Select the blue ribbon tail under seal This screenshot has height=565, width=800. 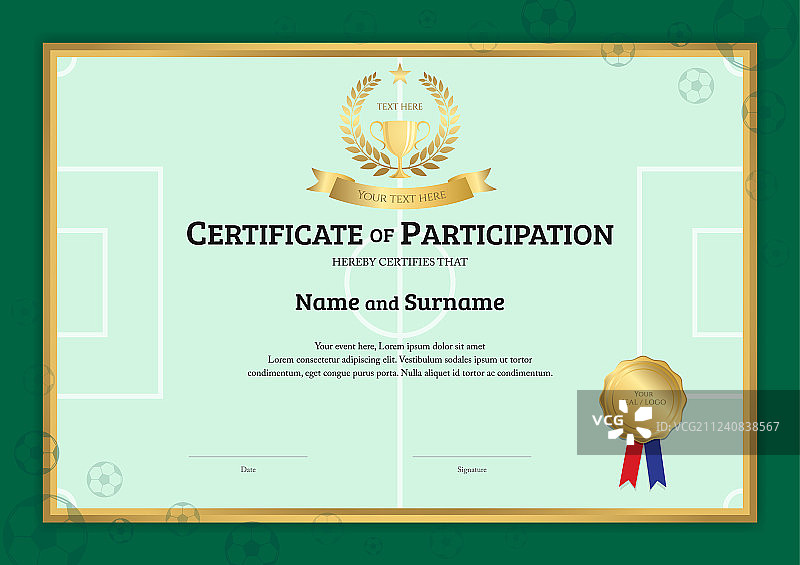655,467
